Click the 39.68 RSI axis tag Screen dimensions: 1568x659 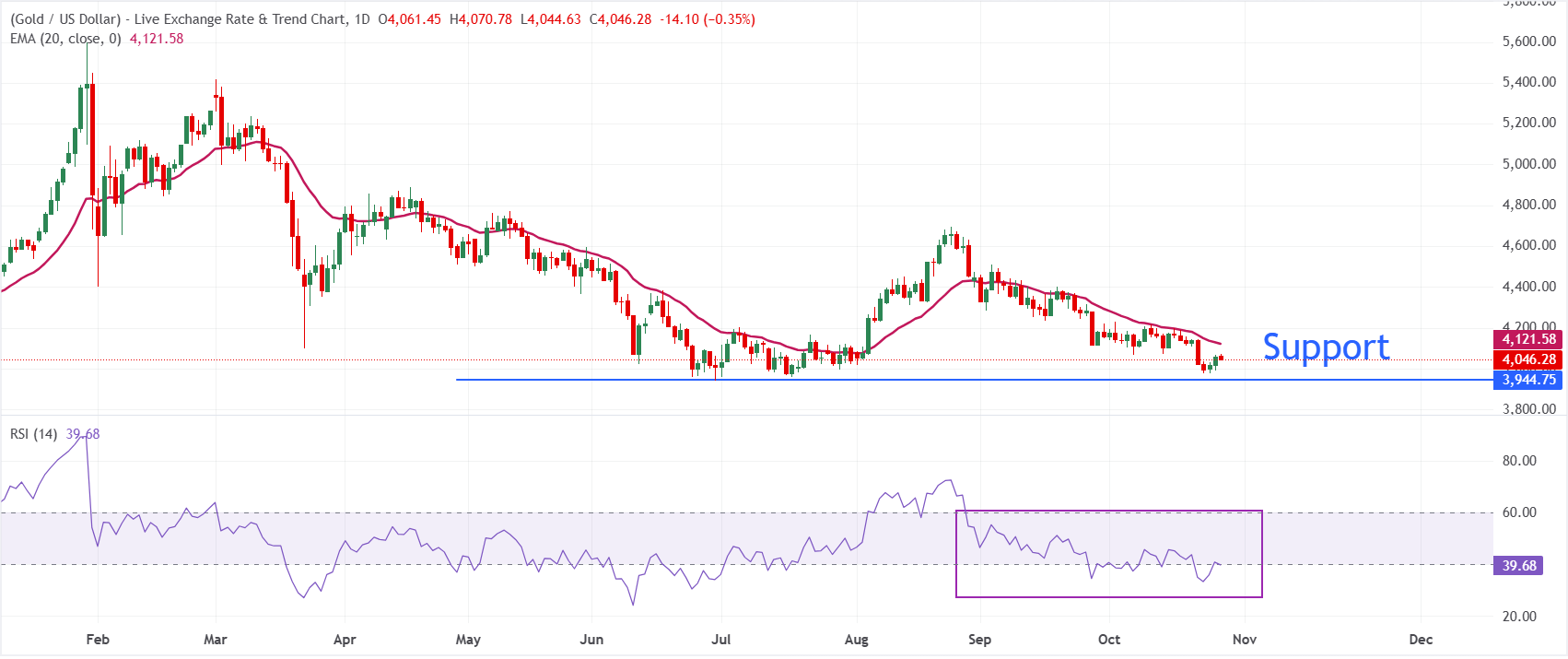(x=1519, y=566)
